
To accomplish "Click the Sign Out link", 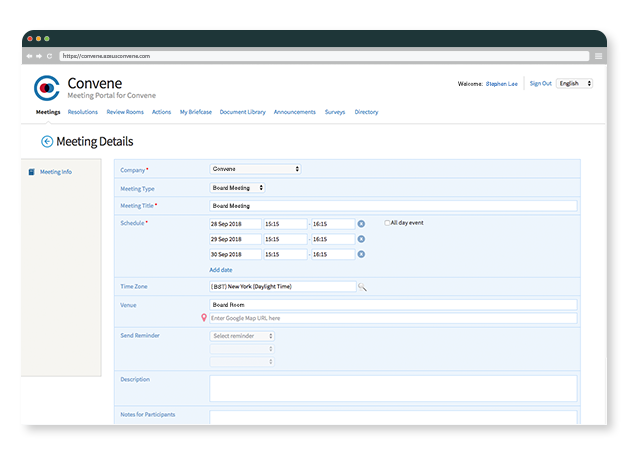I will pyautogui.click(x=541, y=84).
